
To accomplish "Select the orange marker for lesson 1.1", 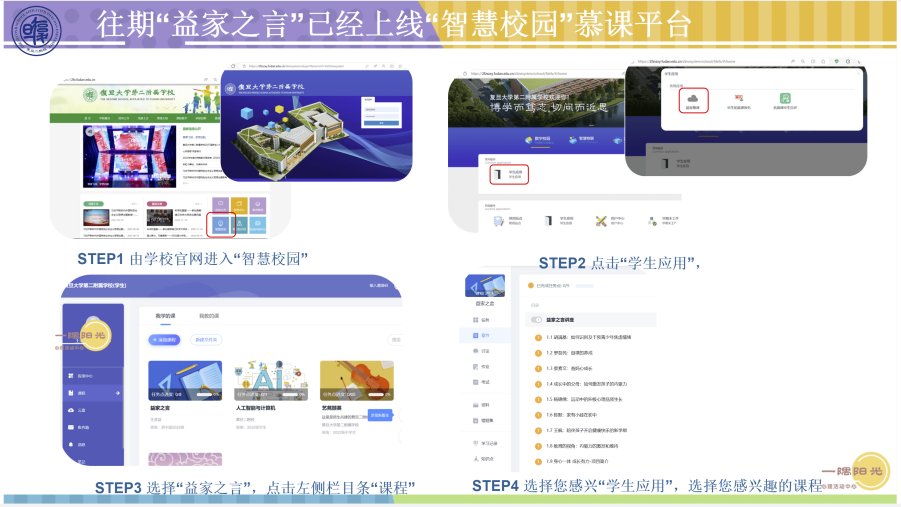I will (537, 337).
